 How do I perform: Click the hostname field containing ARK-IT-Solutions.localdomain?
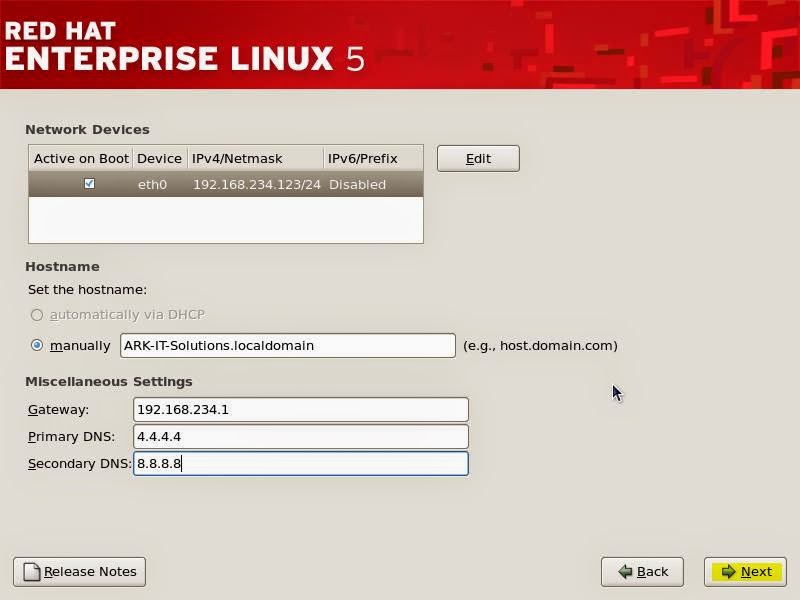point(288,345)
